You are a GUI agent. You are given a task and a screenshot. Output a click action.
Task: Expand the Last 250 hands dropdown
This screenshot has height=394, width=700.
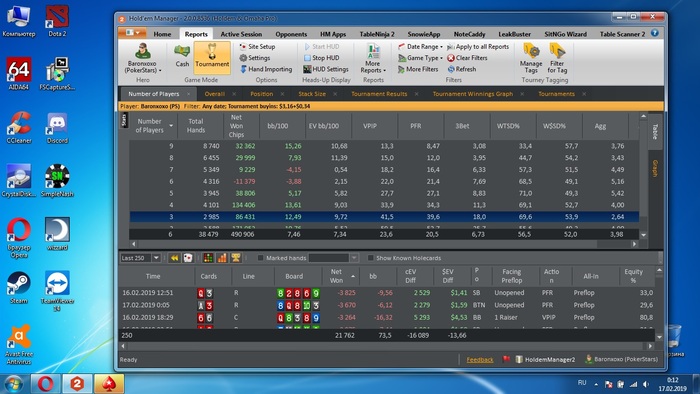click(156, 258)
